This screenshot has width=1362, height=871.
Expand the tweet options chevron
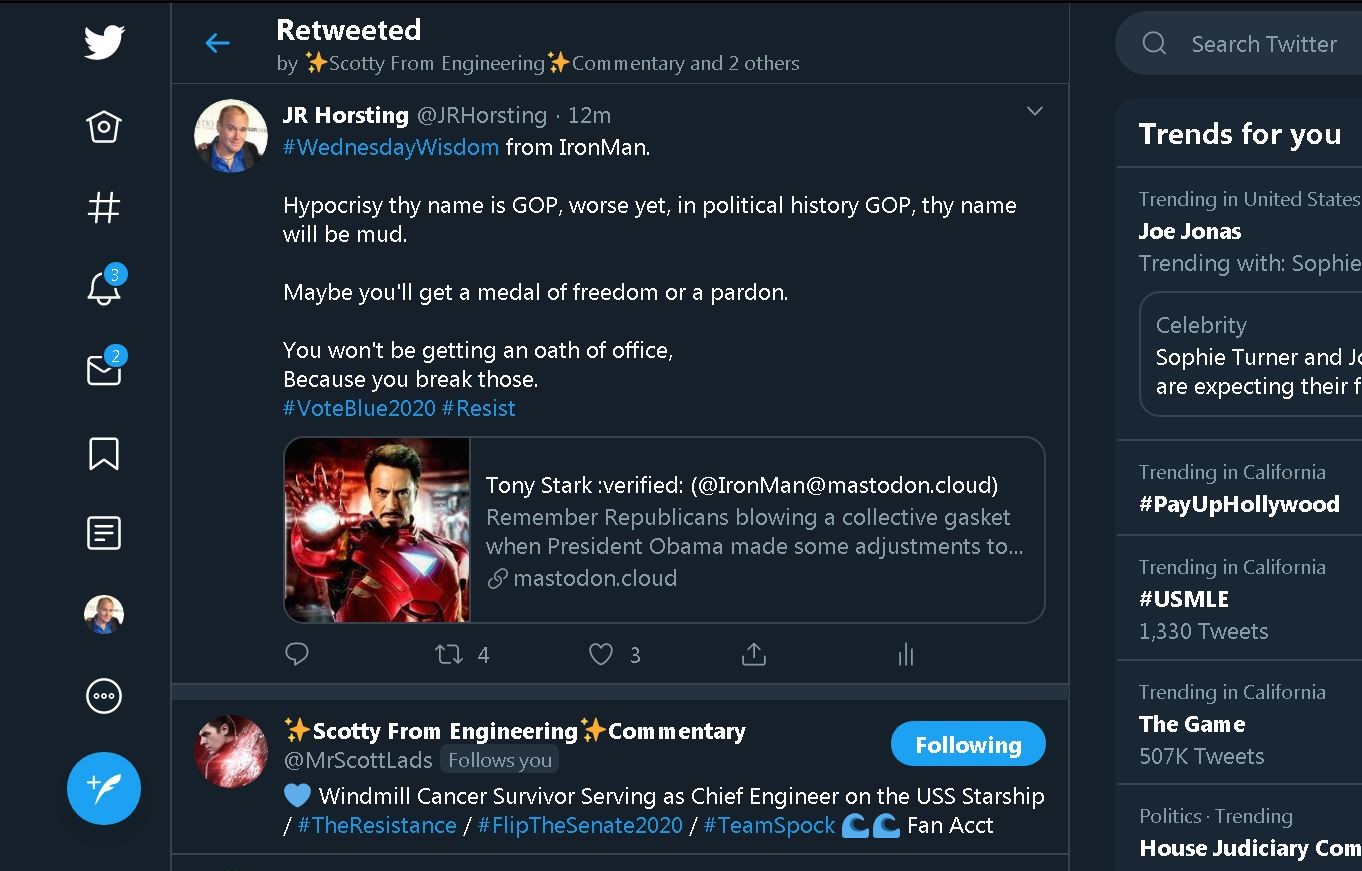1035,111
